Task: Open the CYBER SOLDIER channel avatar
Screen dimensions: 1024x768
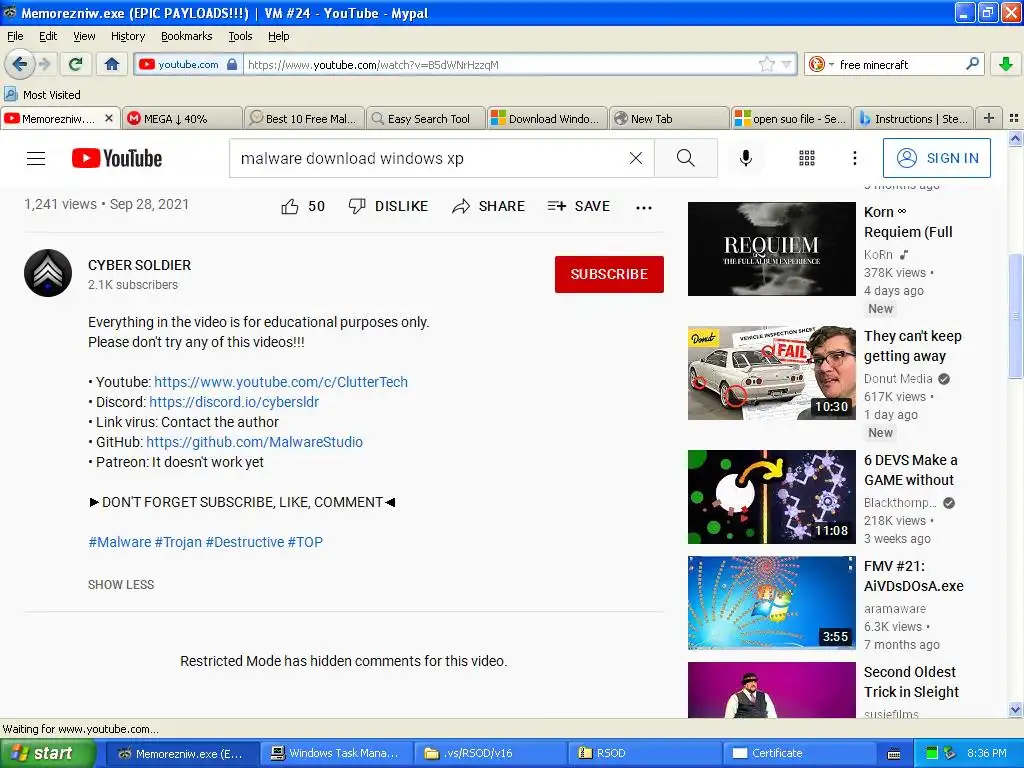Action: click(x=48, y=273)
